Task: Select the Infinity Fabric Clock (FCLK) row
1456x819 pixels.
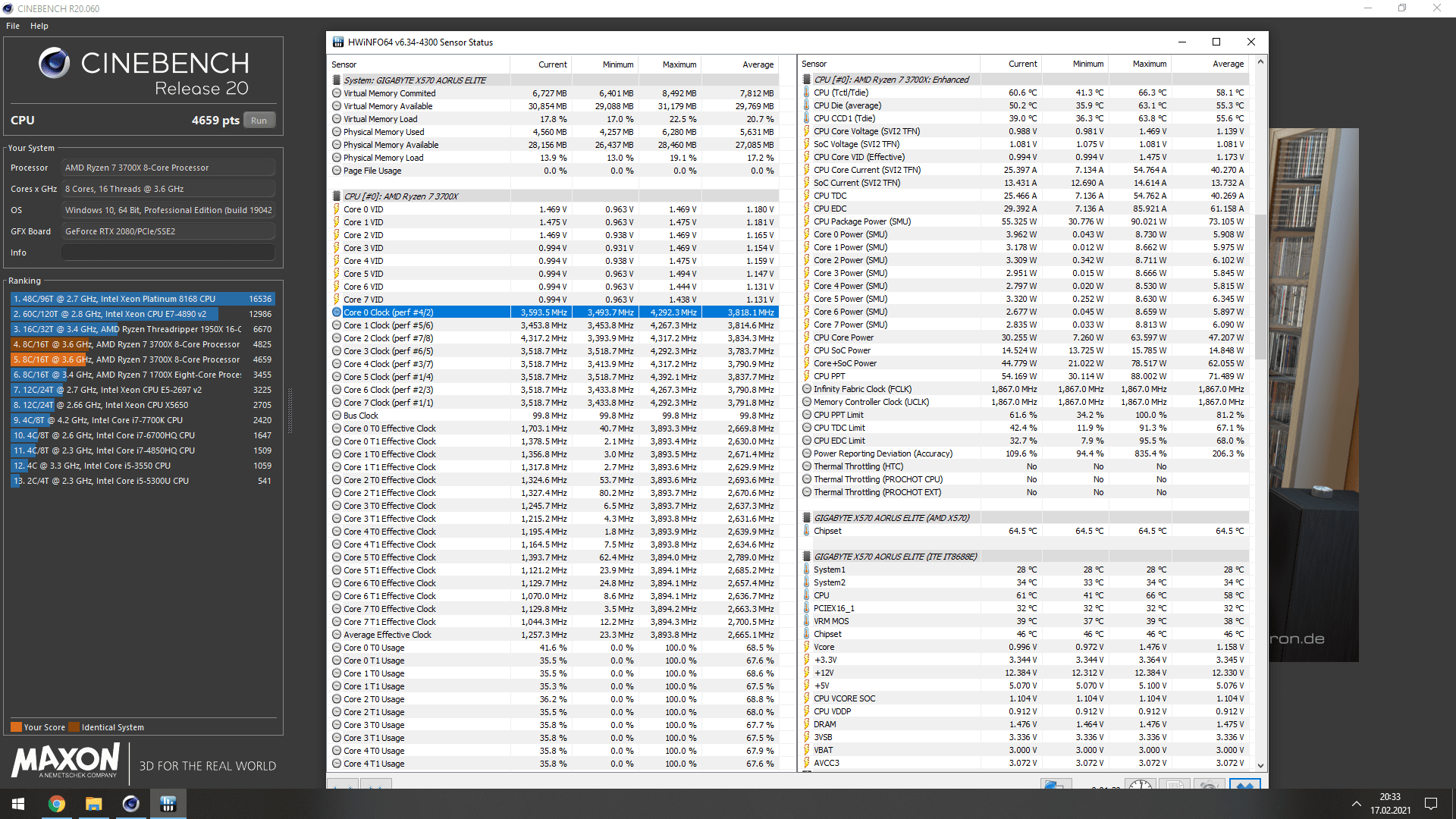Action: 1024,389
